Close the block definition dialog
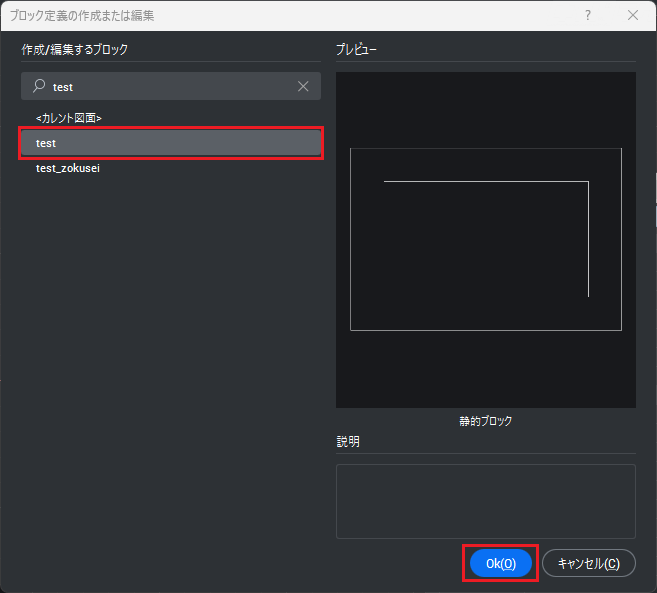This screenshot has width=657, height=593. click(x=632, y=16)
